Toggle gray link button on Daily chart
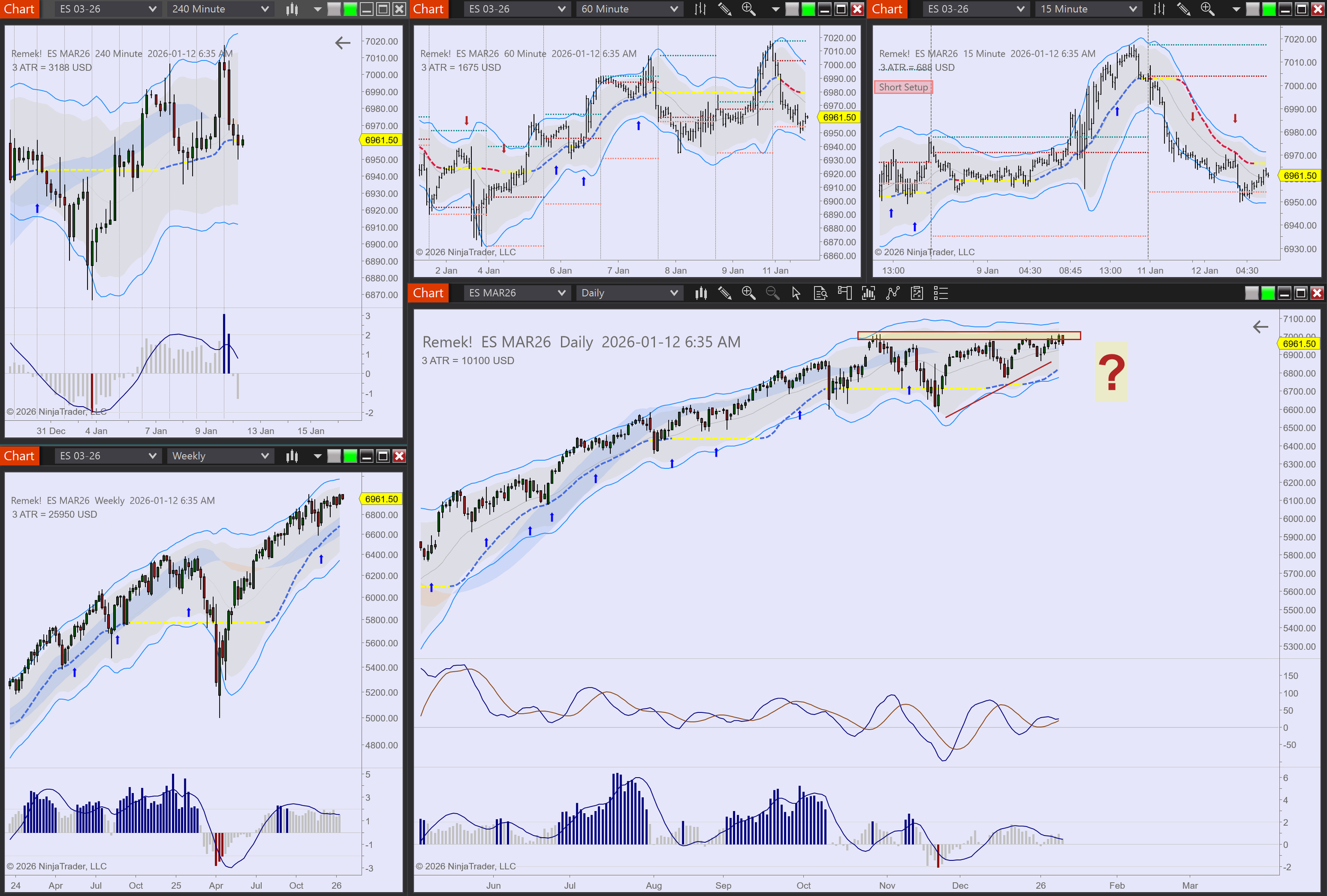Viewport: 1327px width, 896px height. [x=1251, y=293]
